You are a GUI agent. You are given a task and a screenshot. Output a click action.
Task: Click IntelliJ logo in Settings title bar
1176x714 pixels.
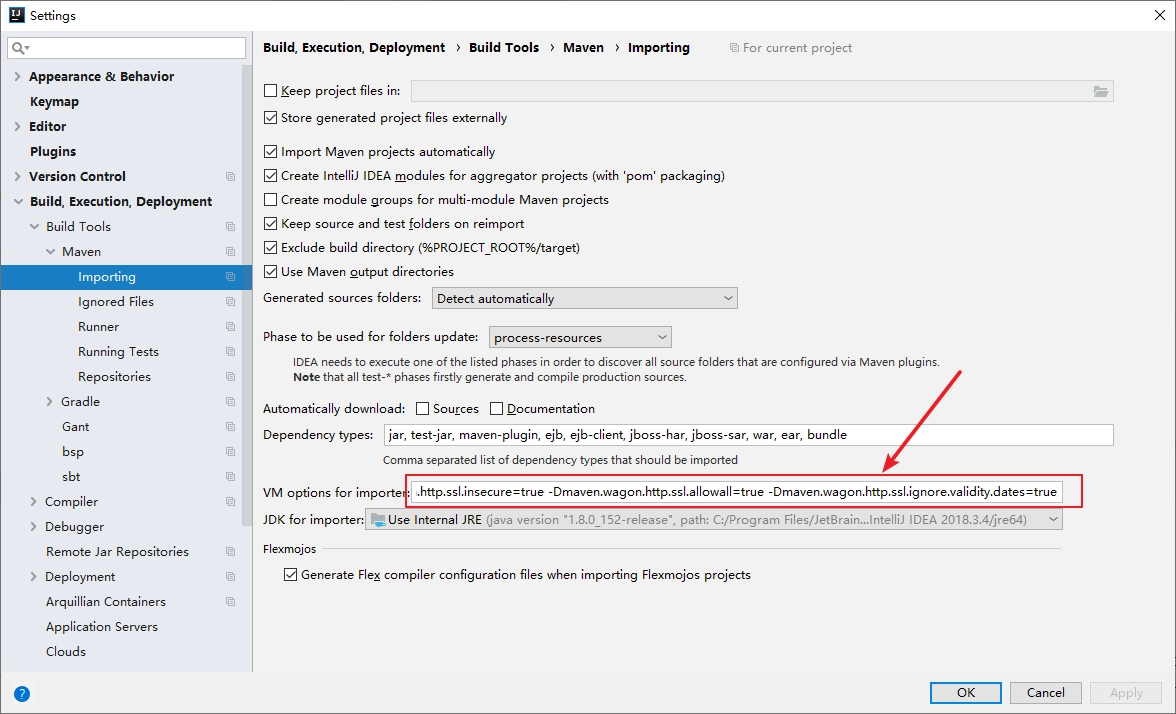click(16, 15)
